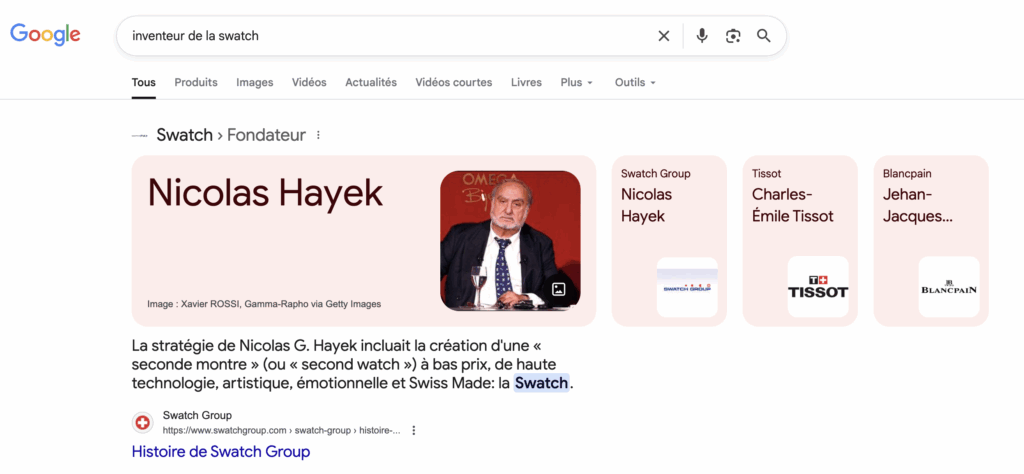
Task: Click Swatch Group site name above URL
Action: [x=197, y=415]
